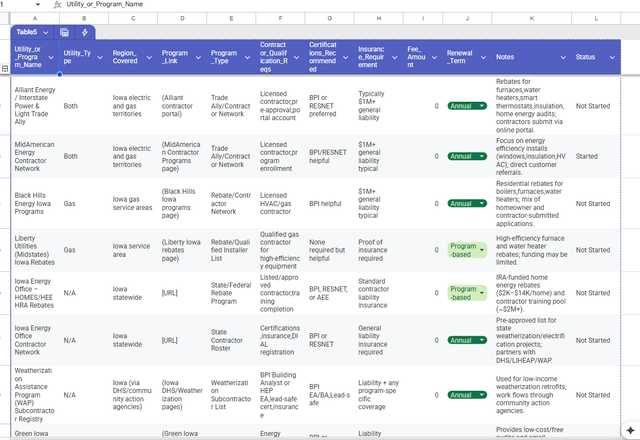This screenshot has width=640, height=440.
Task: Open Program_Type column filter dropdown
Action: click(x=247, y=58)
